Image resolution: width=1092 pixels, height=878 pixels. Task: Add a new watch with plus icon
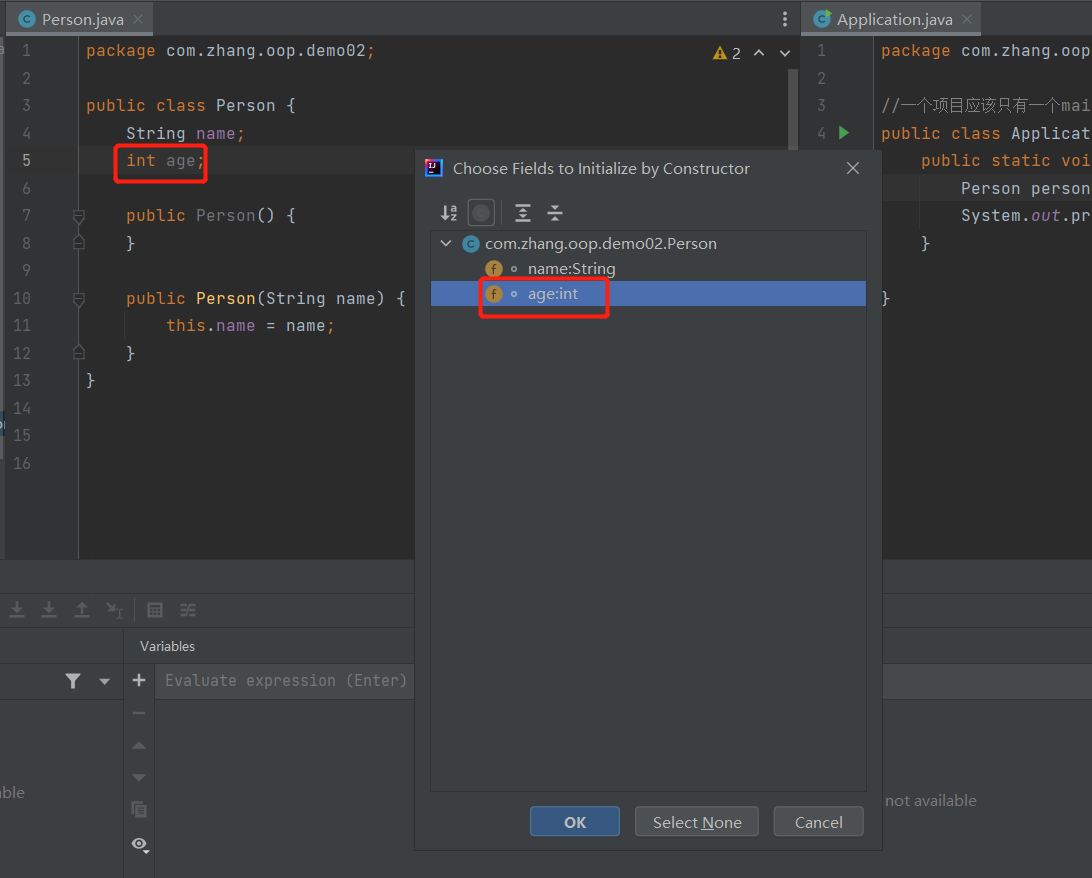139,680
